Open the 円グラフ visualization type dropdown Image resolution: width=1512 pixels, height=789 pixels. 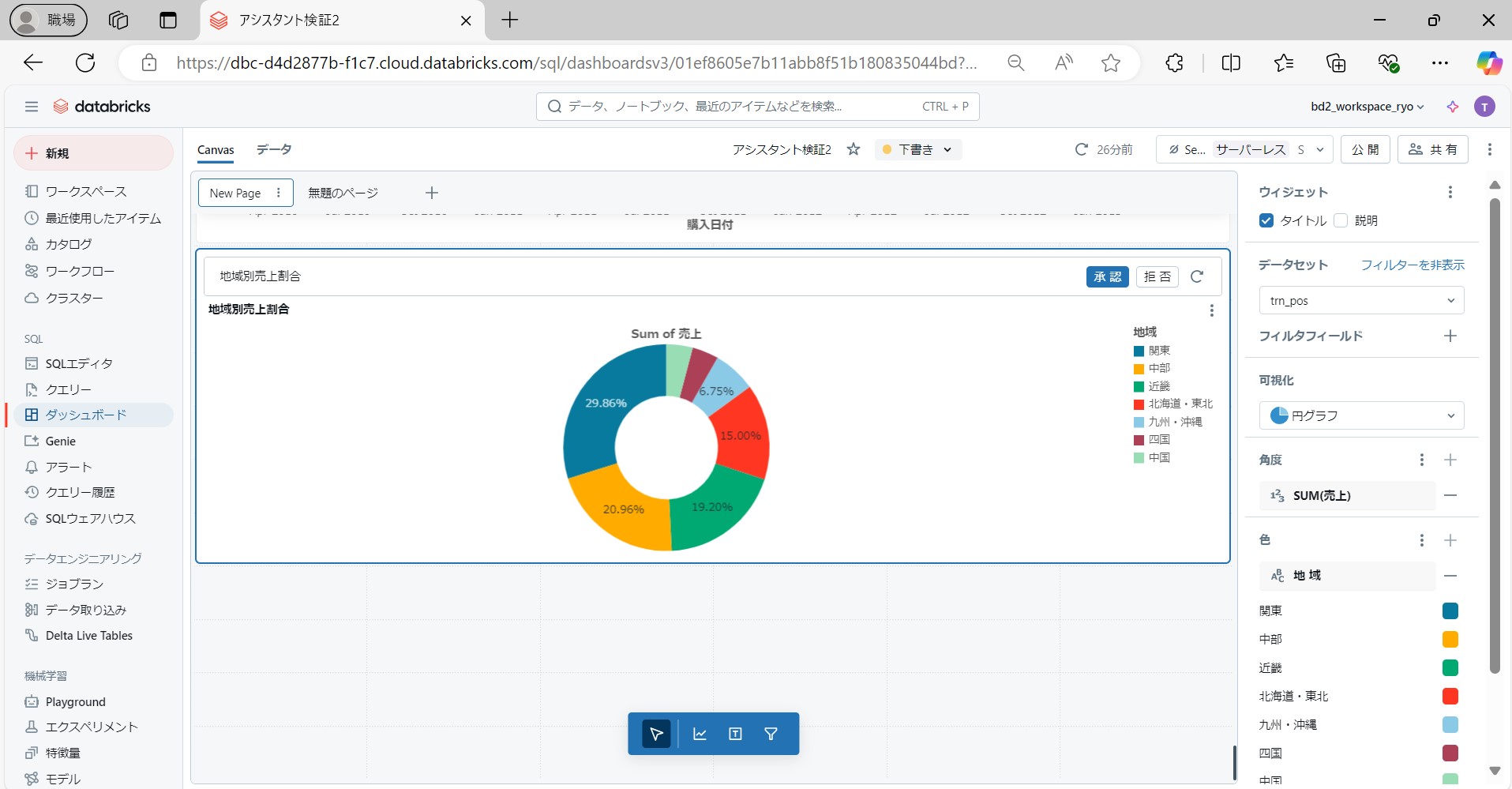click(x=1361, y=415)
